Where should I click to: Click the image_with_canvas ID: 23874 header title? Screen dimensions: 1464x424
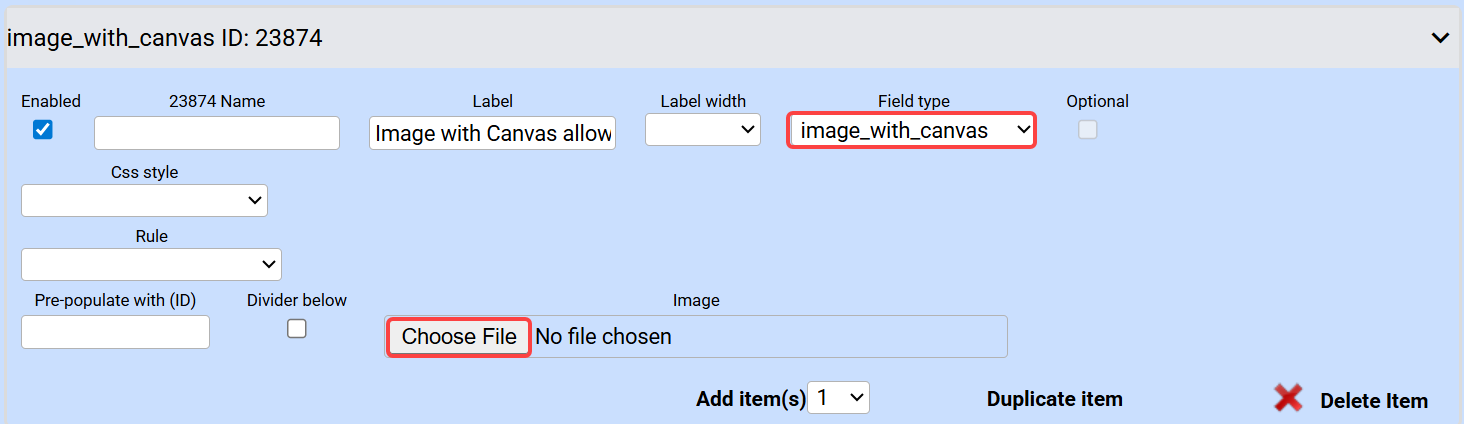coord(164,39)
